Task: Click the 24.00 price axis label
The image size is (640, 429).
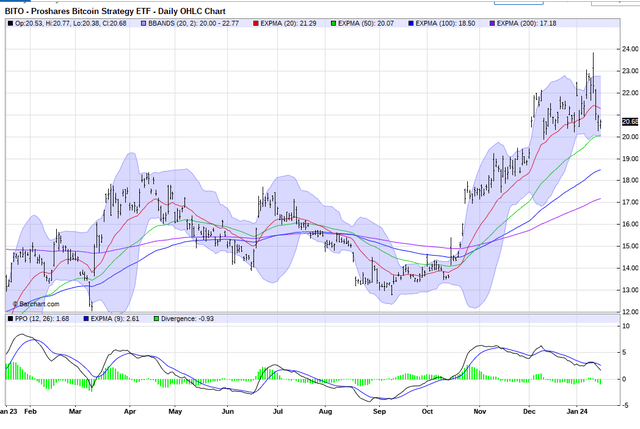Action: [x=630, y=49]
